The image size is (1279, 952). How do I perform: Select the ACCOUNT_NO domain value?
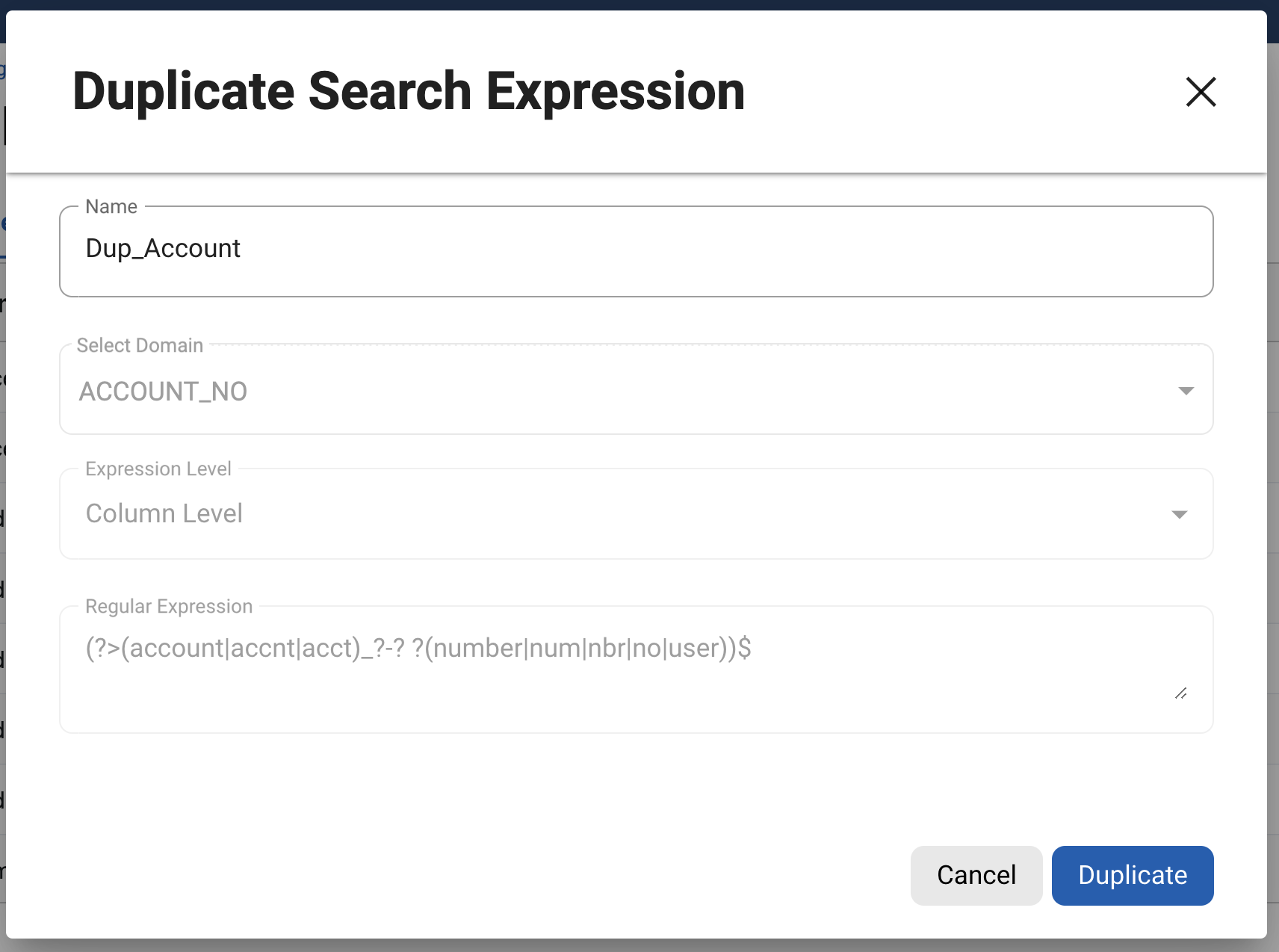[x=163, y=392]
